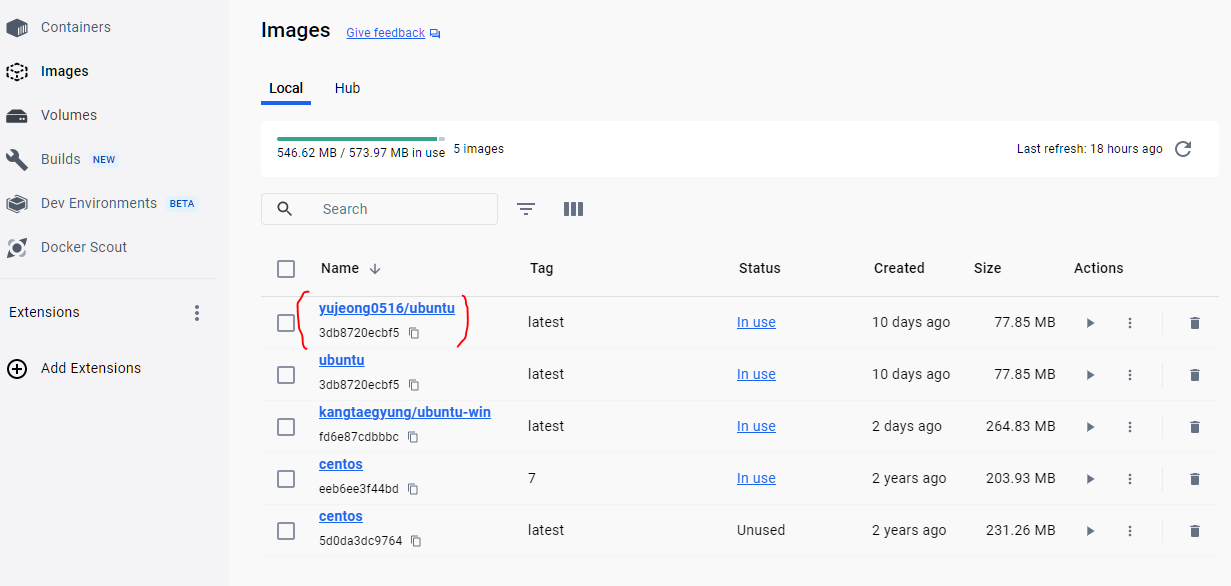Open more actions for kangtaegyung/ubuntu-win
The image size is (1231, 586).
(x=1130, y=427)
